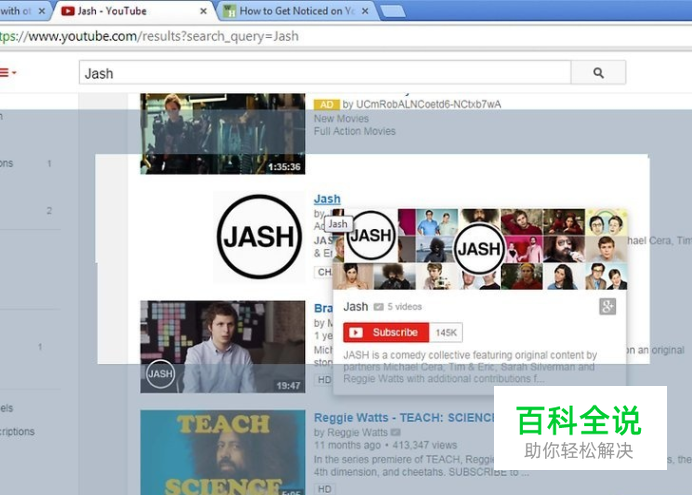Switch to How to Get Noticed tab

click(x=297, y=11)
